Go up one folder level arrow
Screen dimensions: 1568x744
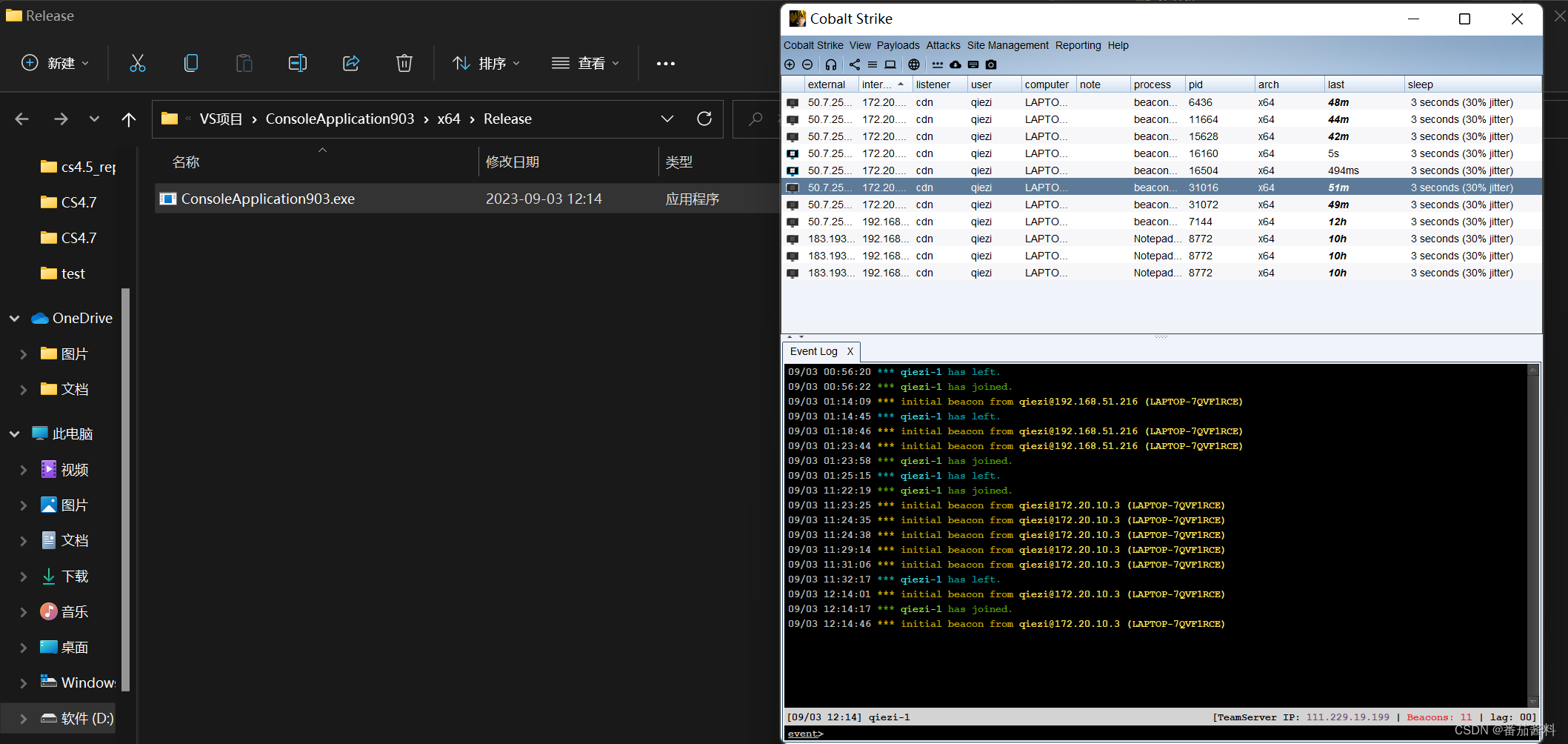(129, 119)
